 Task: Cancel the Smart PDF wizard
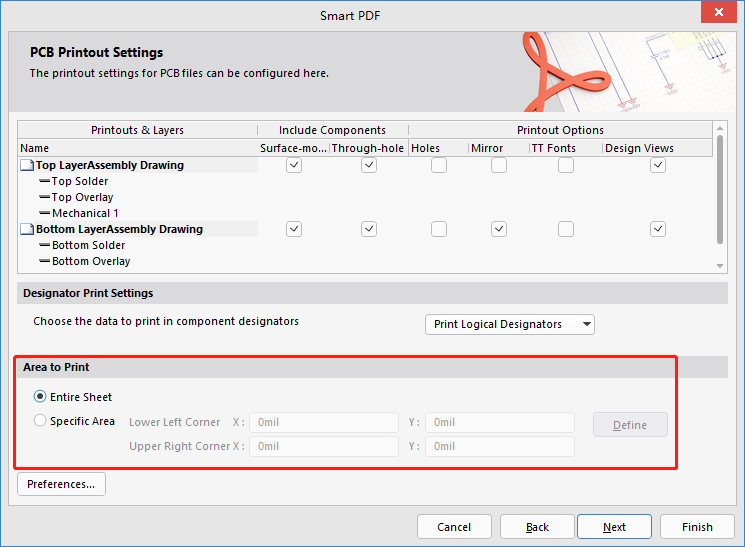coord(454,527)
